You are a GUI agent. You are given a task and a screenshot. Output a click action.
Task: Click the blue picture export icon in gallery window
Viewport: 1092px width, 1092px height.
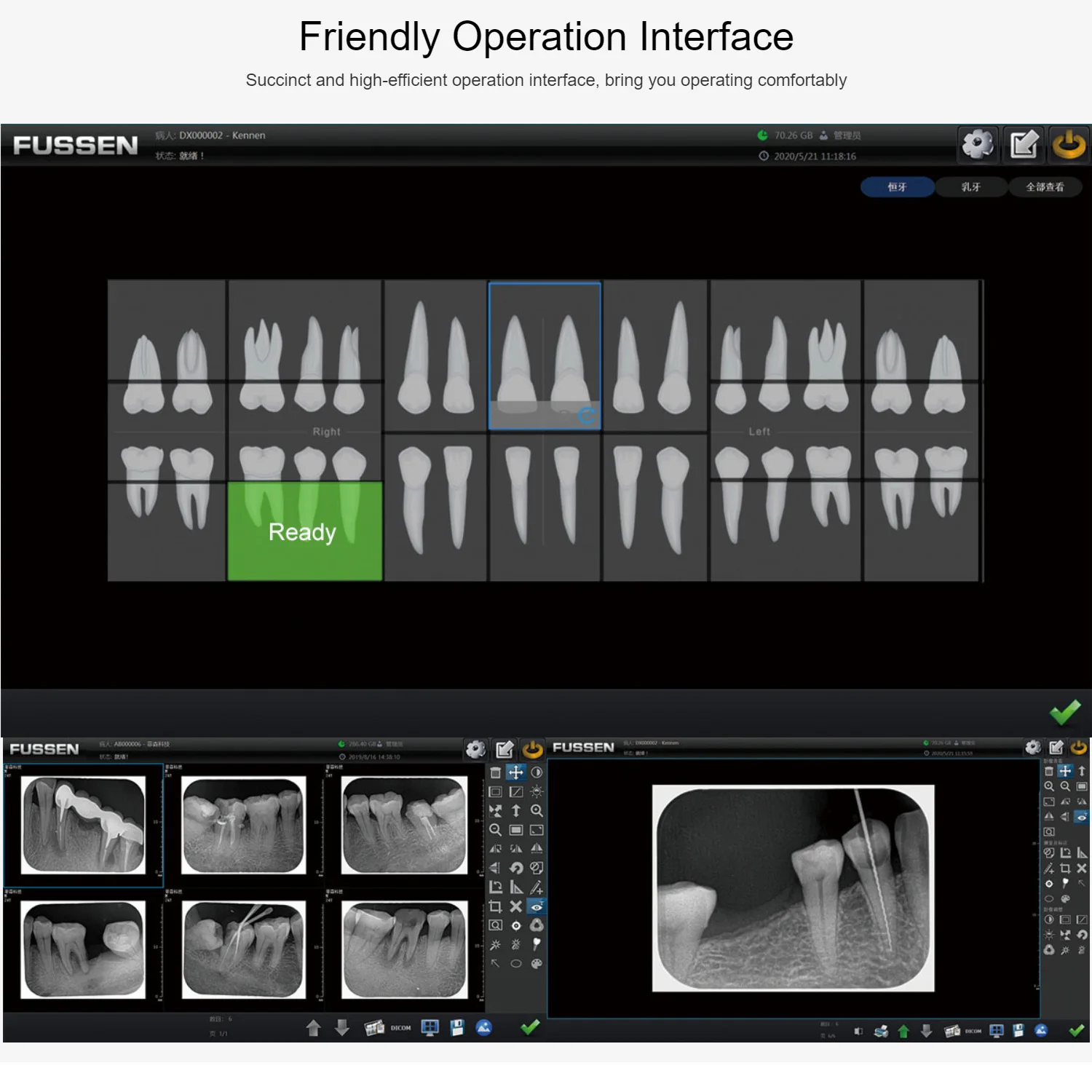(484, 1027)
